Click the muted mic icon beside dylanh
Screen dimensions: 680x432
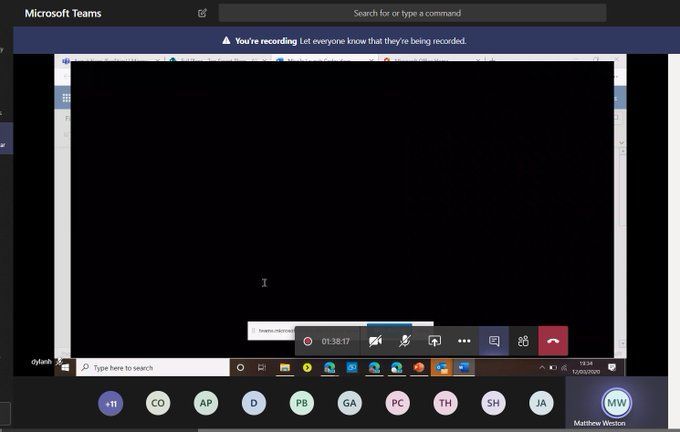(x=59, y=361)
